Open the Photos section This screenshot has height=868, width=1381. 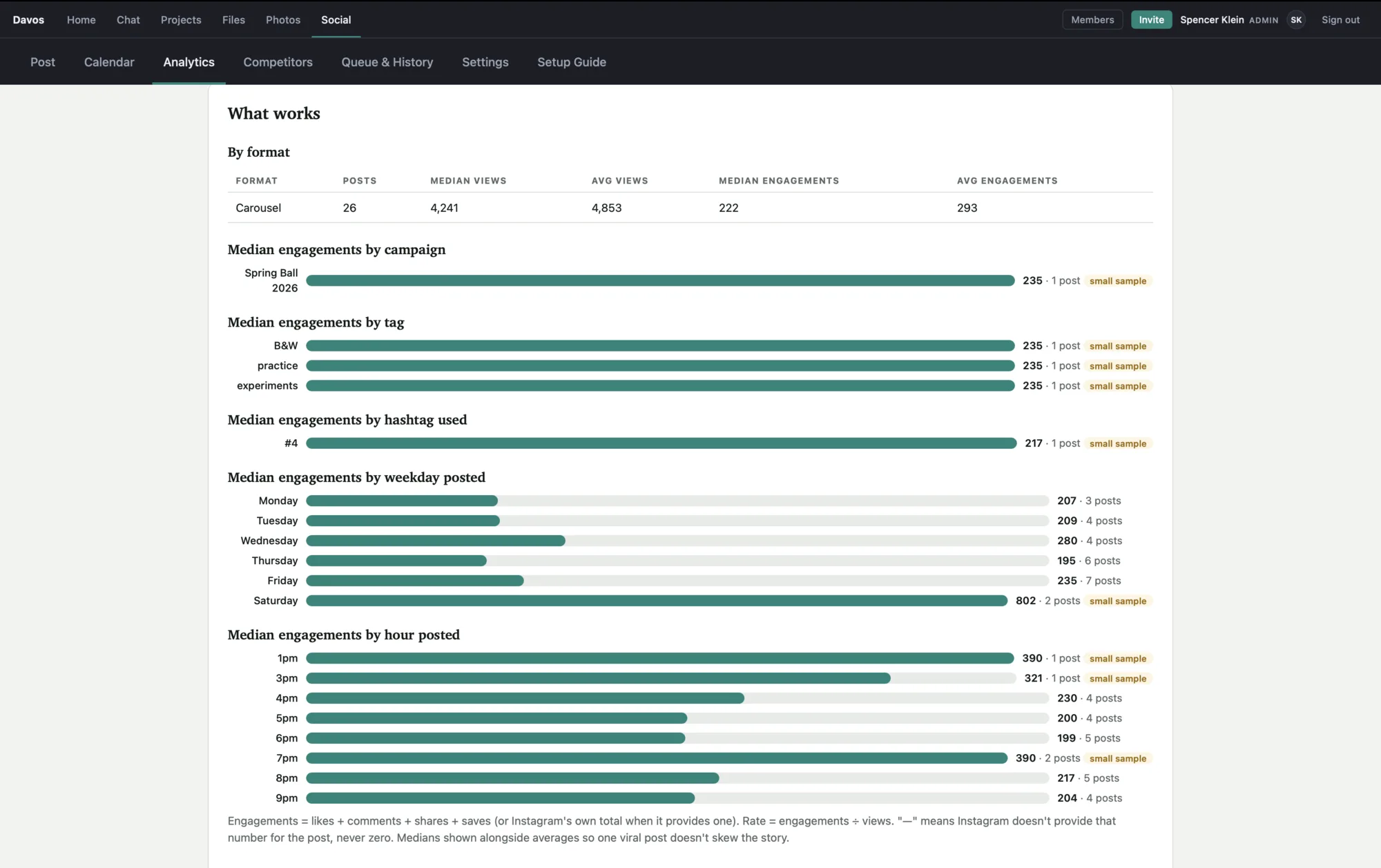pyautogui.click(x=283, y=20)
